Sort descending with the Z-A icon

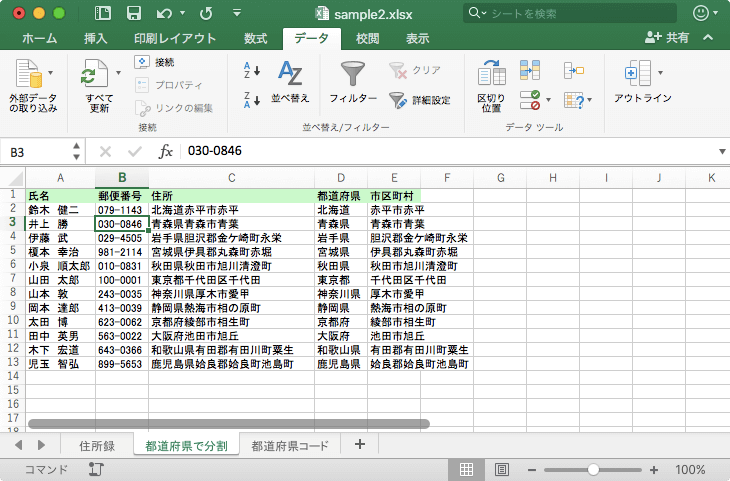pyautogui.click(x=252, y=100)
